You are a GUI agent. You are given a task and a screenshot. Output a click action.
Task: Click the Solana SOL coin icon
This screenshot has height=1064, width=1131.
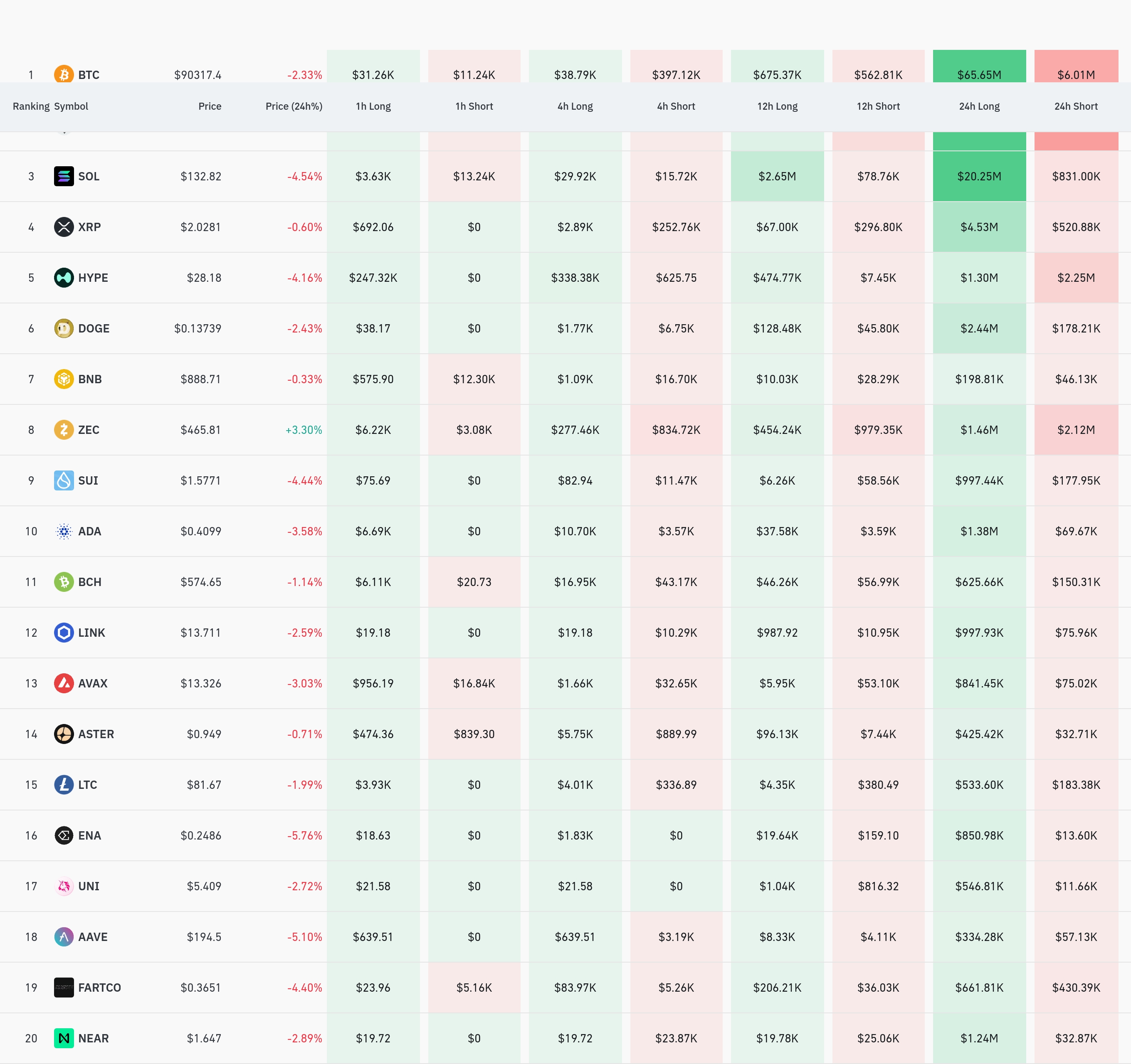64,176
